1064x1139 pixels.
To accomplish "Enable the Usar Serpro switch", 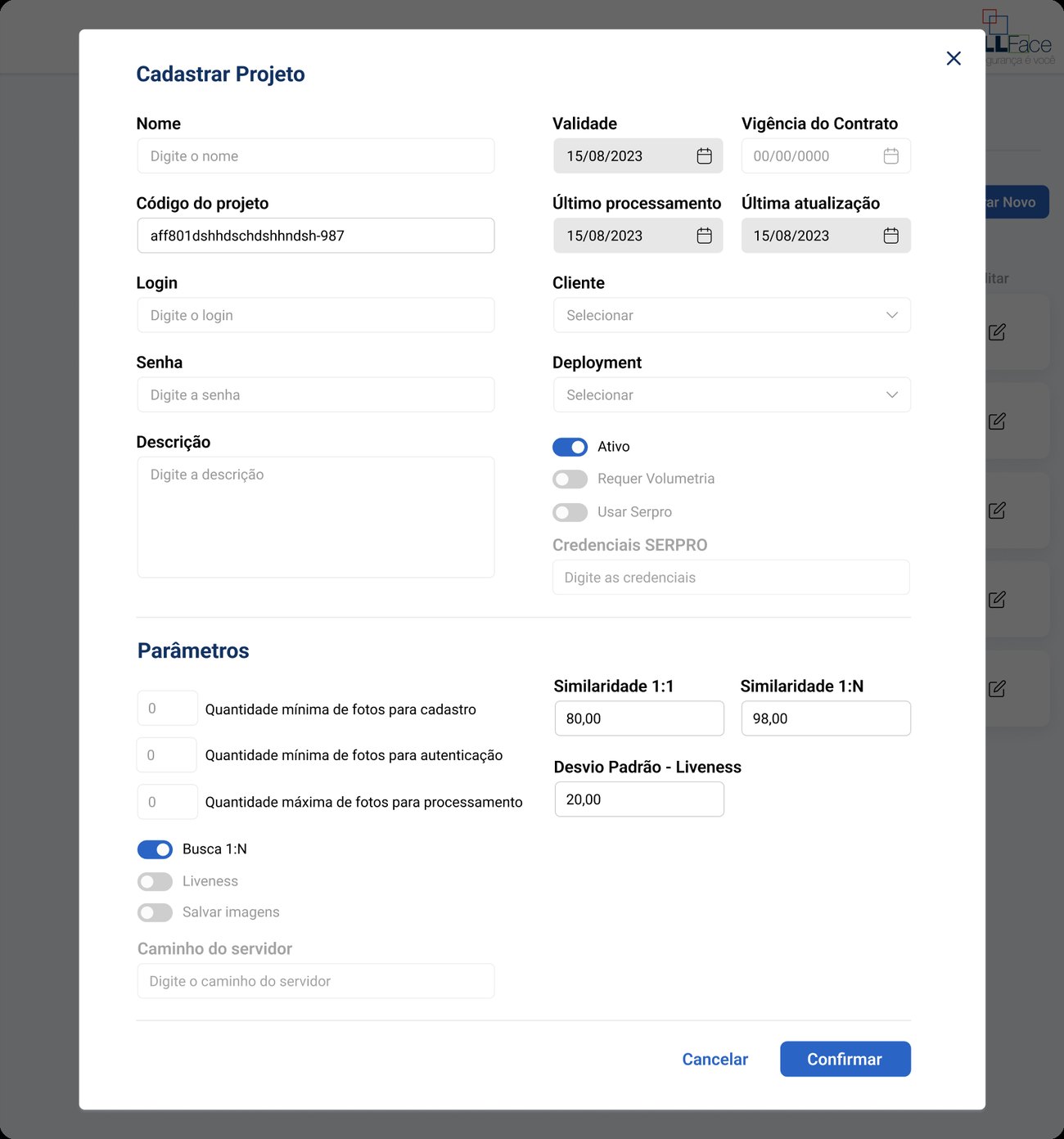I will pyautogui.click(x=570, y=512).
